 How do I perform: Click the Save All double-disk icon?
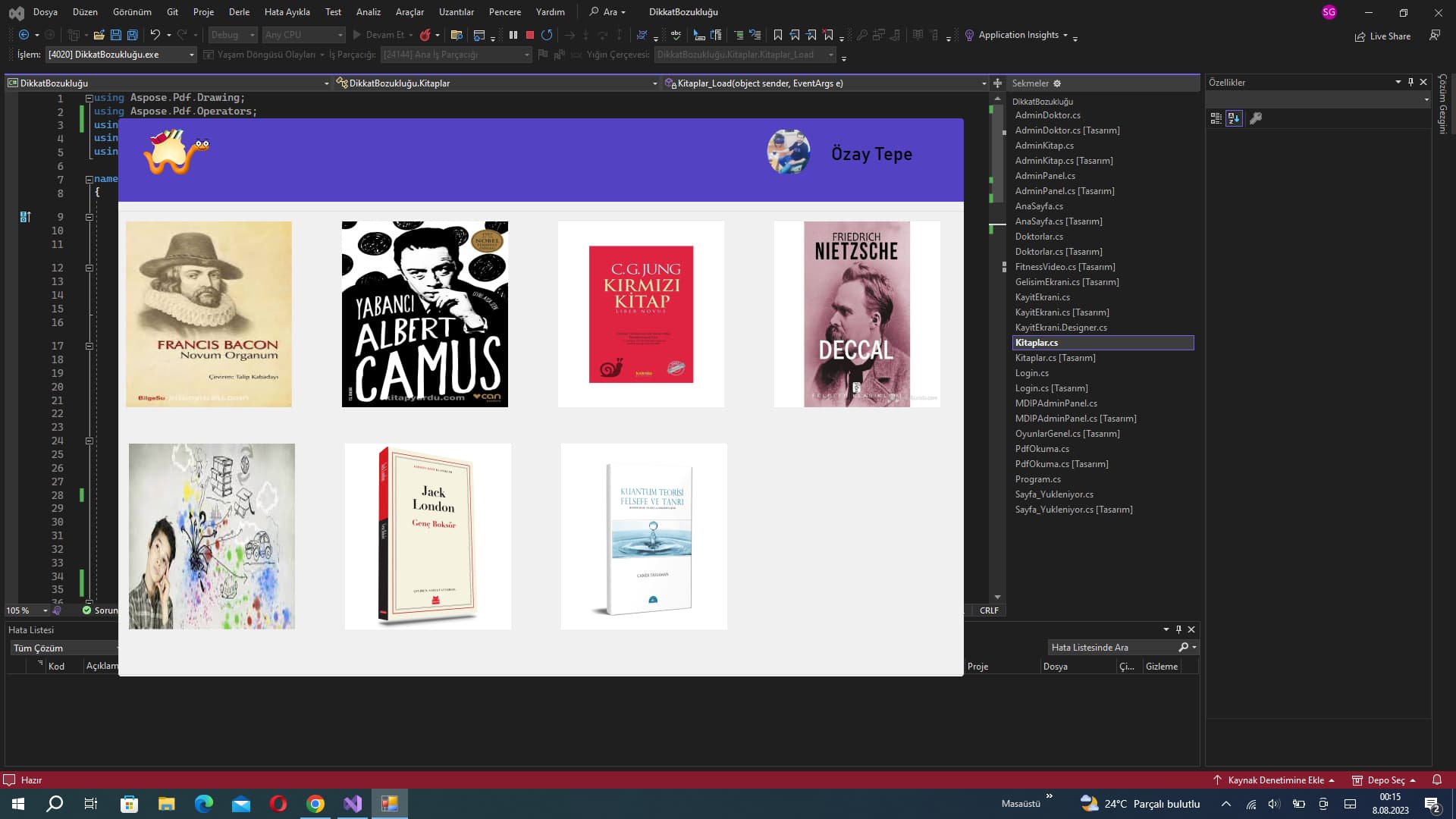coord(133,35)
